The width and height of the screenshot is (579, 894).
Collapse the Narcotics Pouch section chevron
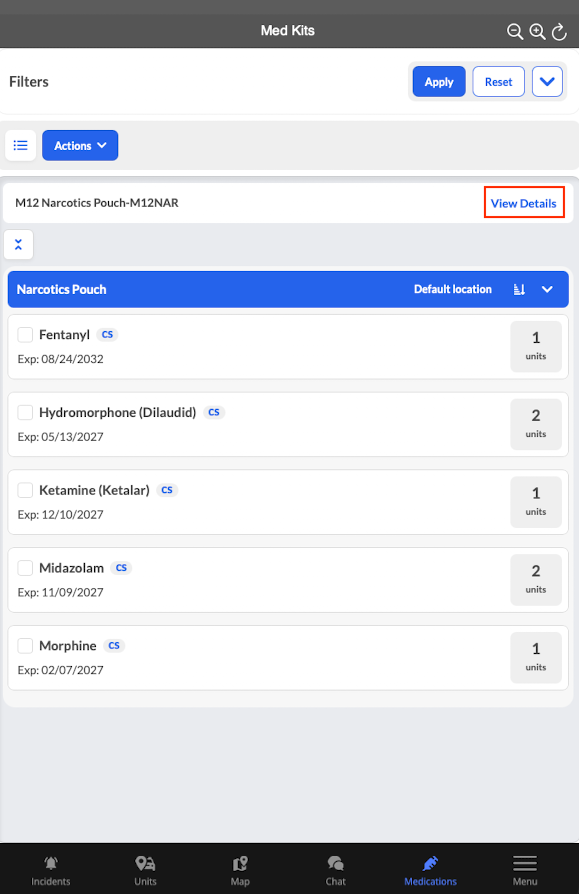pos(547,290)
